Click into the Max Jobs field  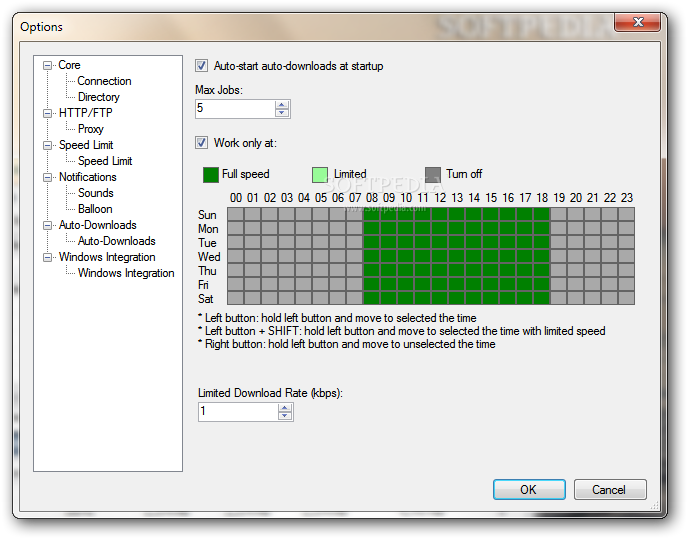[235, 109]
